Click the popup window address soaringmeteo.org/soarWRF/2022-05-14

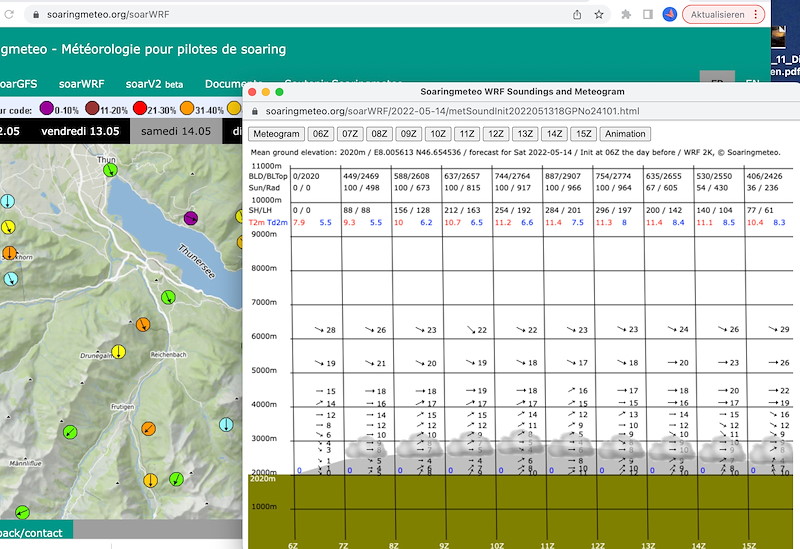(452, 111)
